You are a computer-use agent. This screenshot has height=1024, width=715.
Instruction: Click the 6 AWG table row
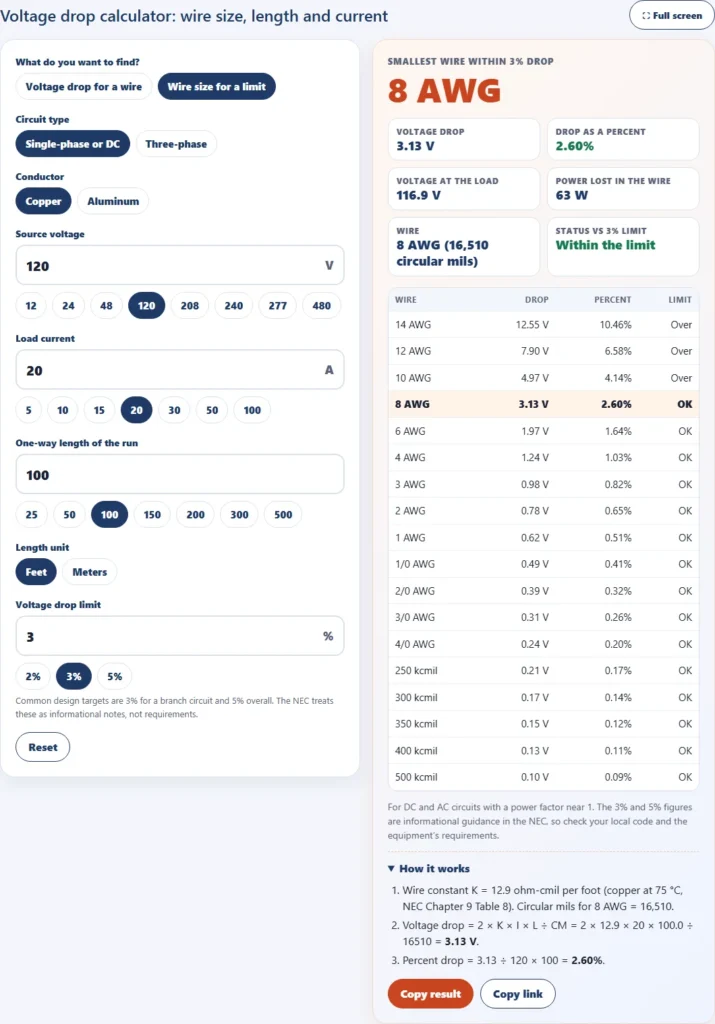543,431
